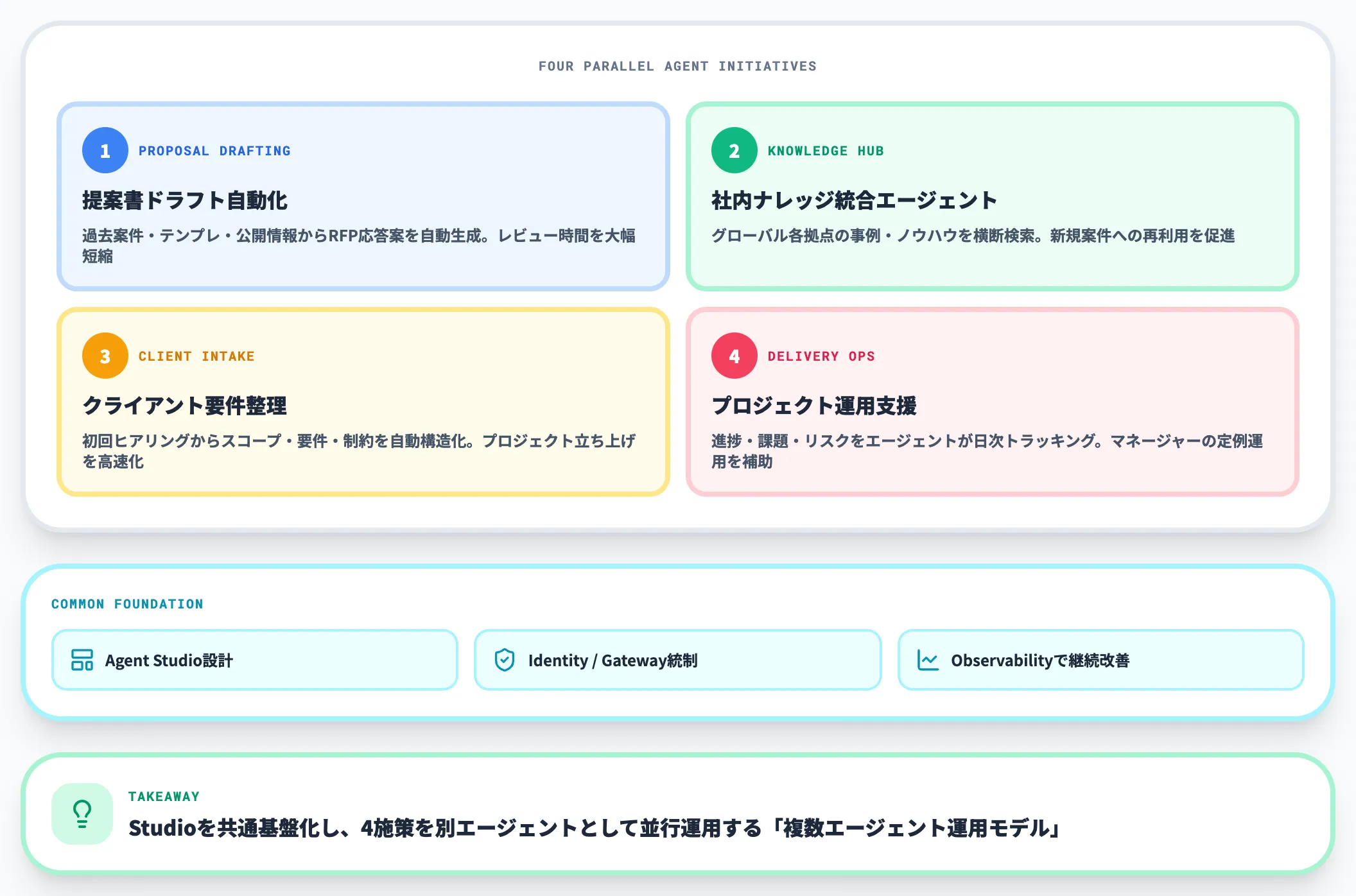The height and width of the screenshot is (896, 1356).
Task: Toggle the Observabilityで継続改善 chip
Action: click(1100, 660)
